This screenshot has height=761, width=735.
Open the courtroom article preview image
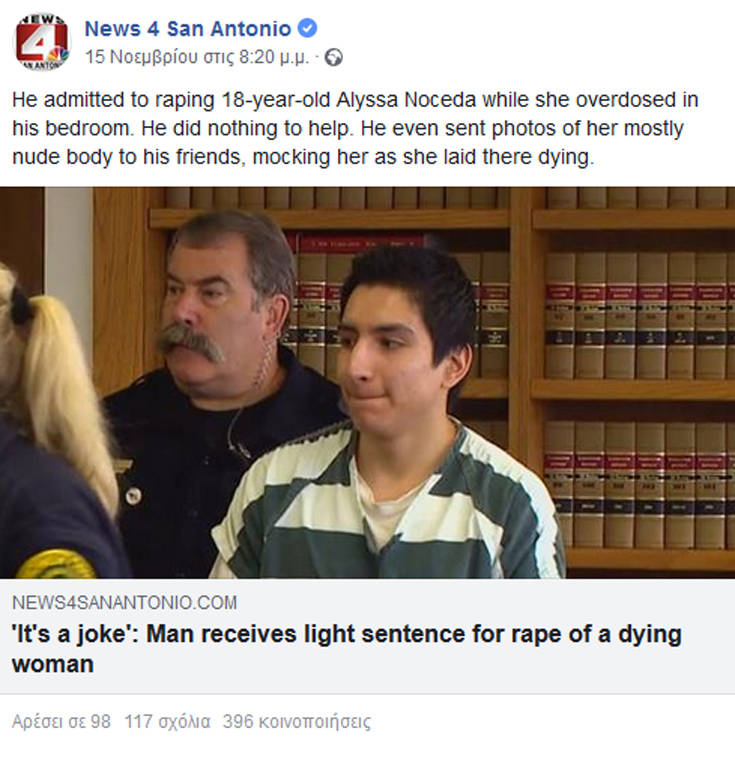[x=368, y=382]
